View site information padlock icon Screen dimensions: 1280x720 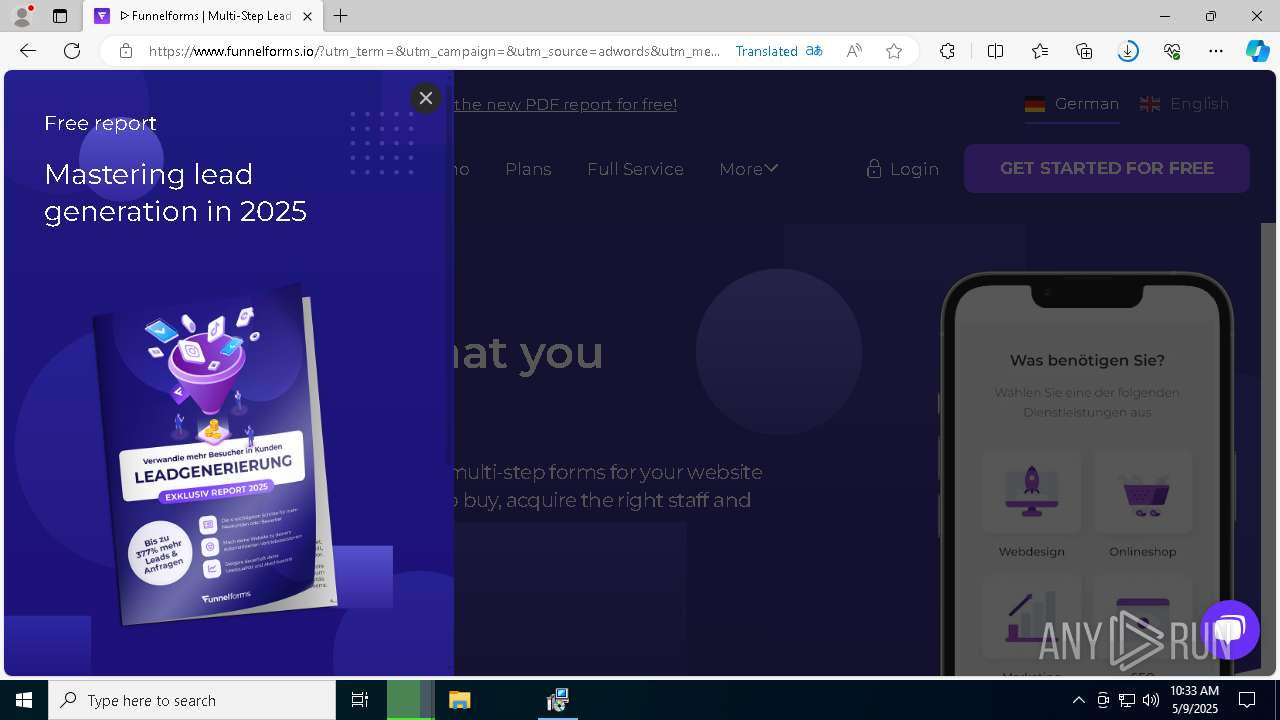[x=126, y=51]
